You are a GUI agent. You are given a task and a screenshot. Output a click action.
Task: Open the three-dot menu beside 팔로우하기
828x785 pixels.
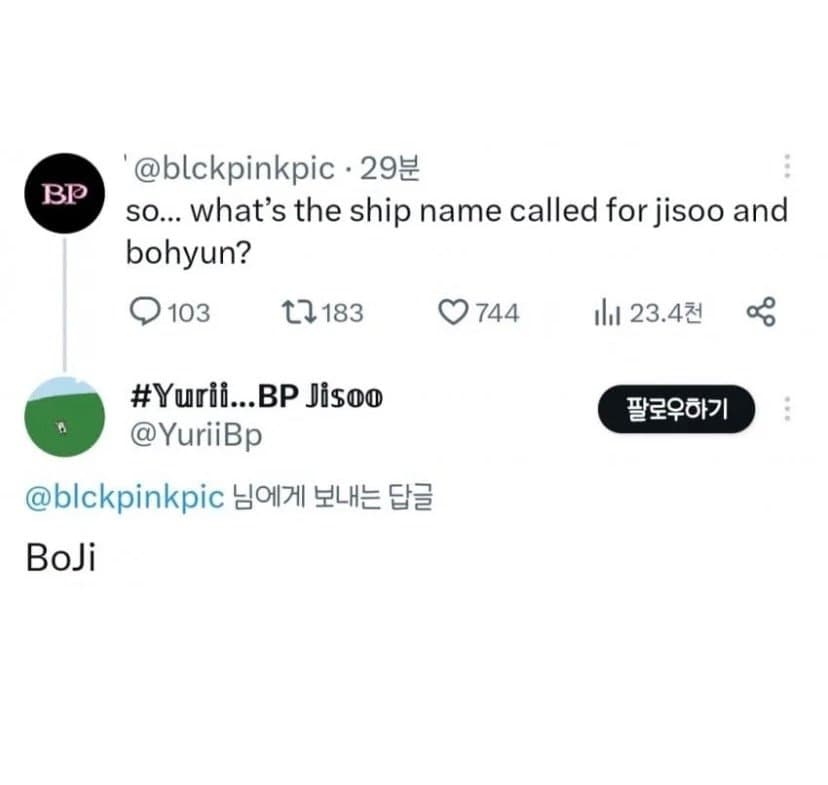coord(787,409)
